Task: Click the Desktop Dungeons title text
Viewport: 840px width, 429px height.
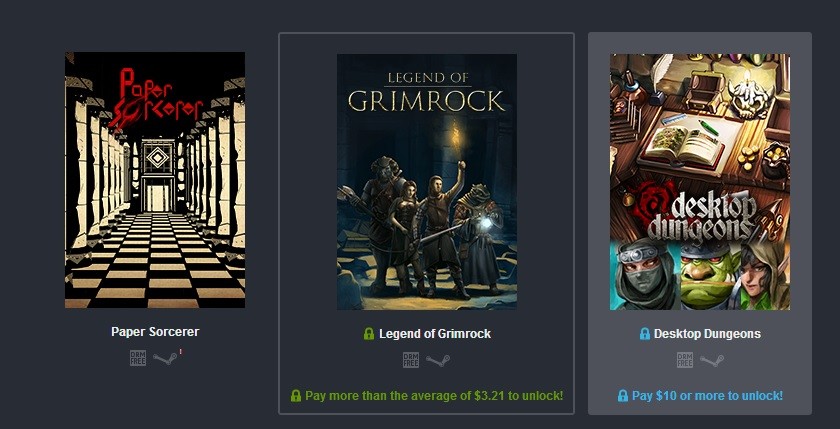Action: pos(707,334)
